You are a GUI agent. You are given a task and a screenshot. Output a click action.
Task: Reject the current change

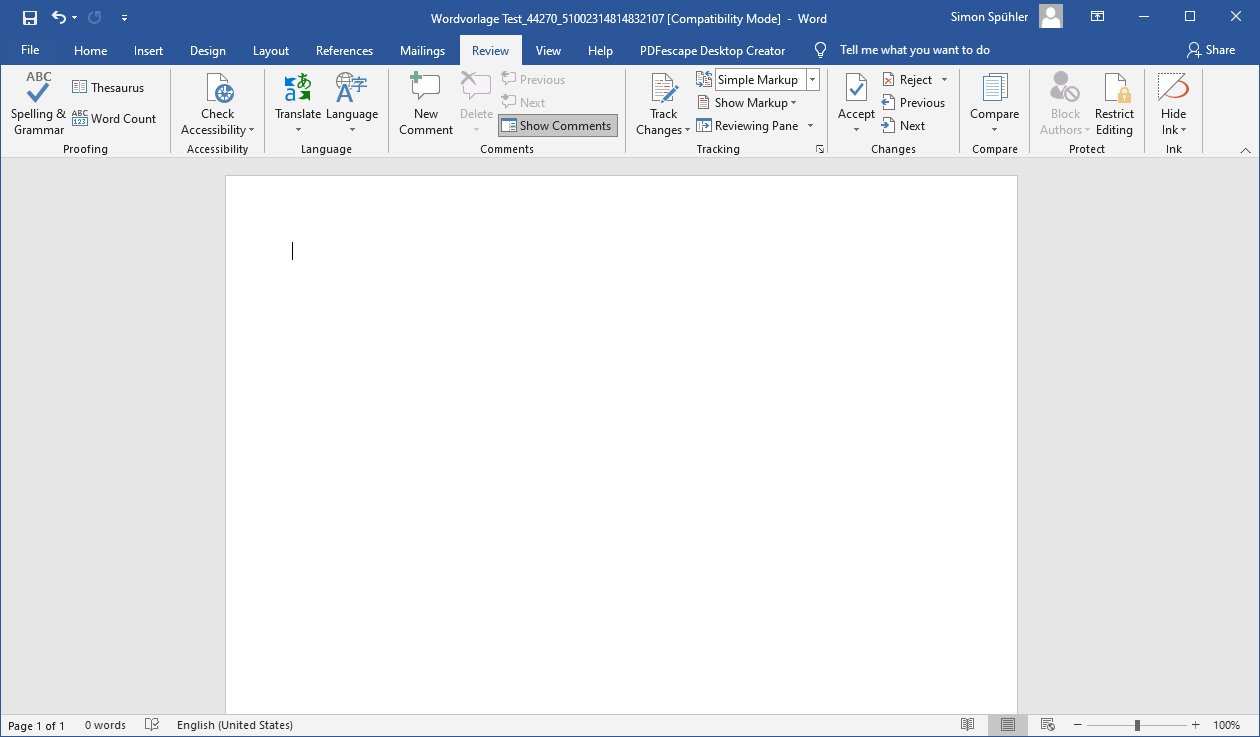pos(908,79)
